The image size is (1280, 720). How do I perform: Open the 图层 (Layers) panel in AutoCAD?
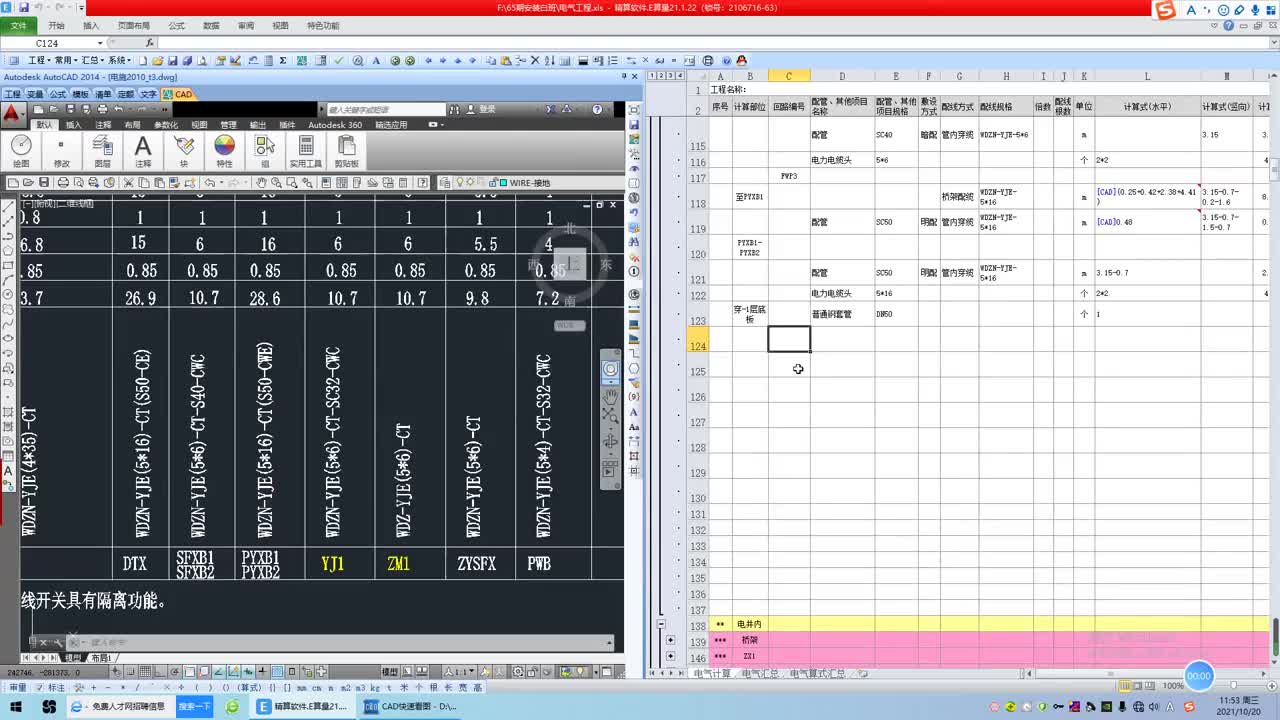pyautogui.click(x=102, y=152)
